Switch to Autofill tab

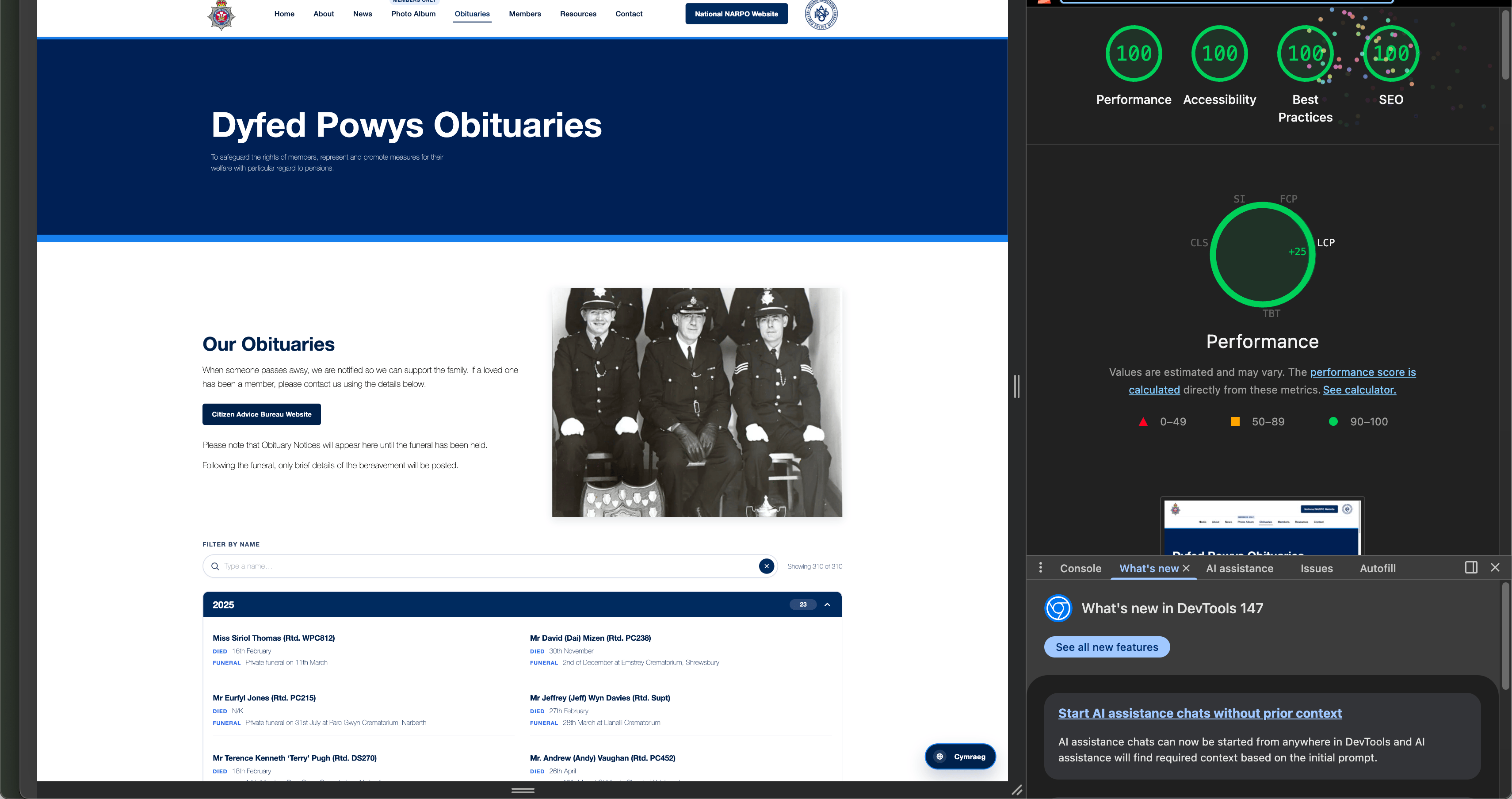[1378, 568]
